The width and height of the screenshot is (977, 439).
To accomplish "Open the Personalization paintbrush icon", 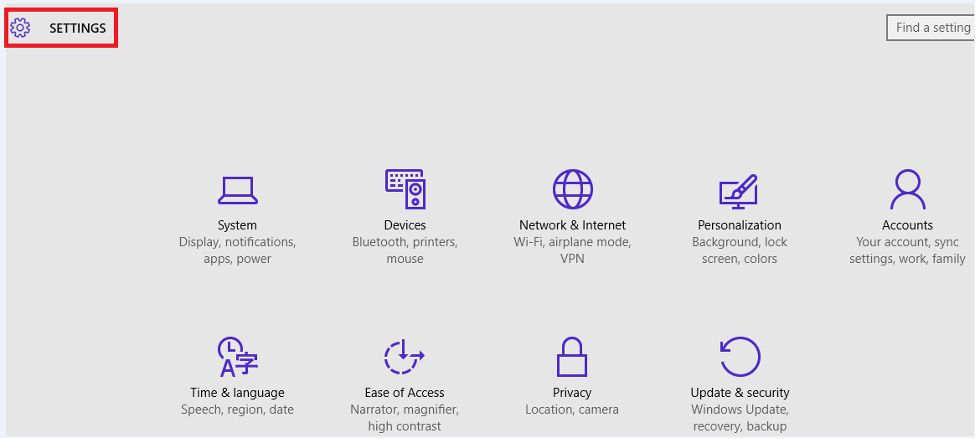I will (739, 192).
